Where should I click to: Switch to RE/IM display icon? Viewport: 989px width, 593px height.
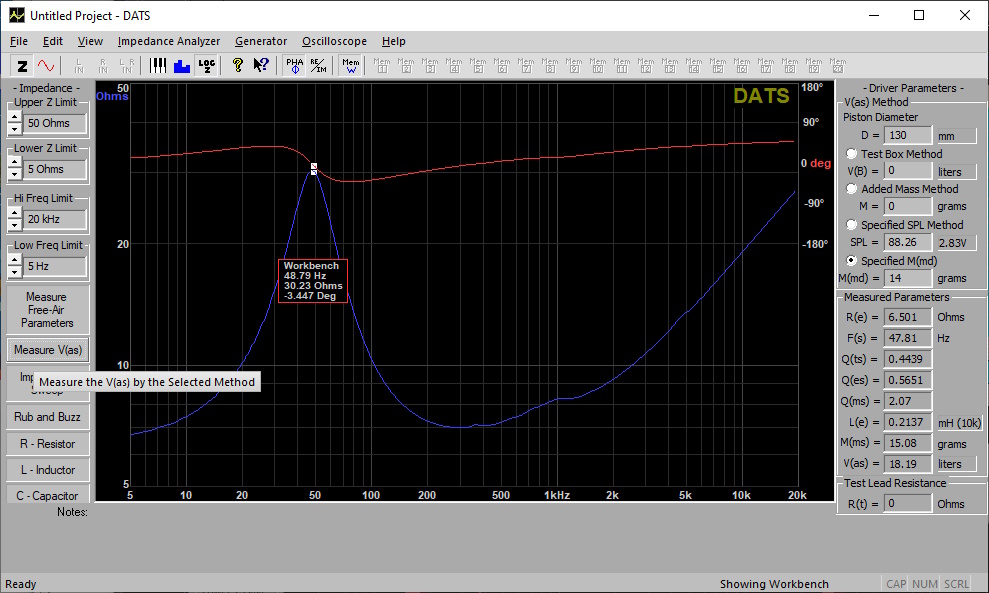tap(318, 66)
